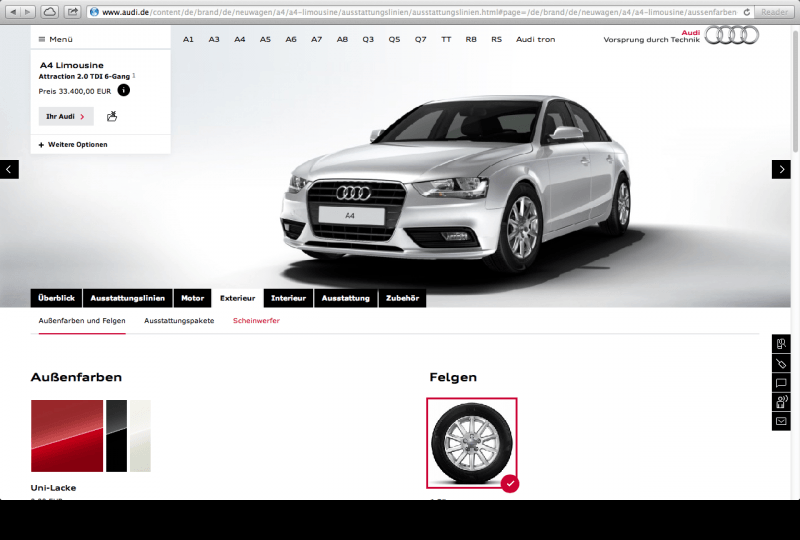Screen dimensions: 800x540
Task: Click the Audi URL address field
Action: (x=418, y=12)
